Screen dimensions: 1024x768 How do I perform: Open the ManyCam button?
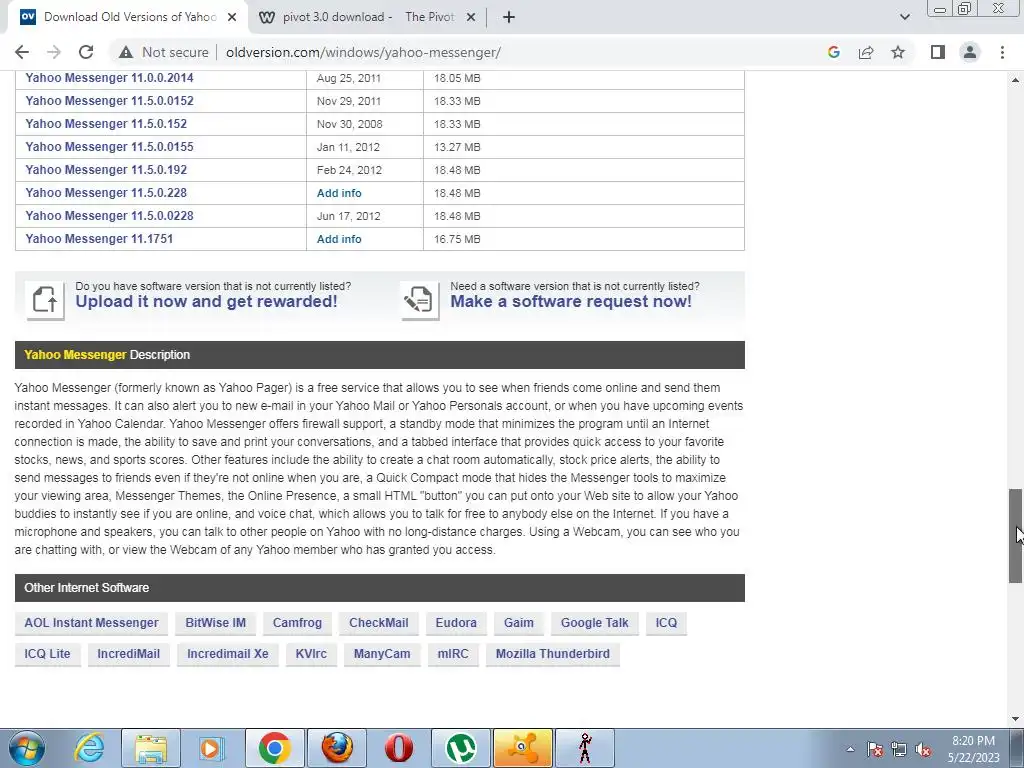tap(382, 654)
